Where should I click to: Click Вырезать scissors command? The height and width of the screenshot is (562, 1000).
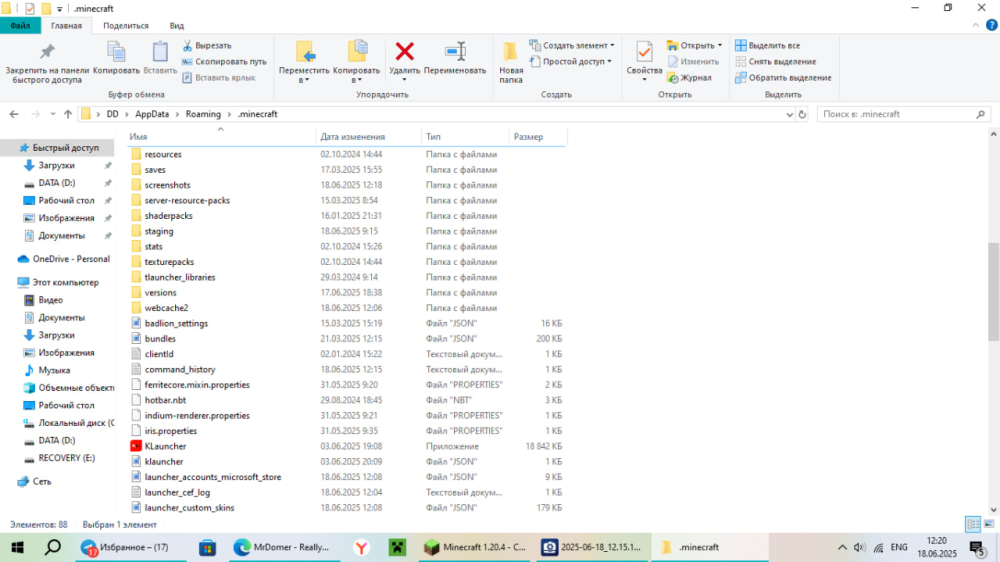click(x=207, y=46)
